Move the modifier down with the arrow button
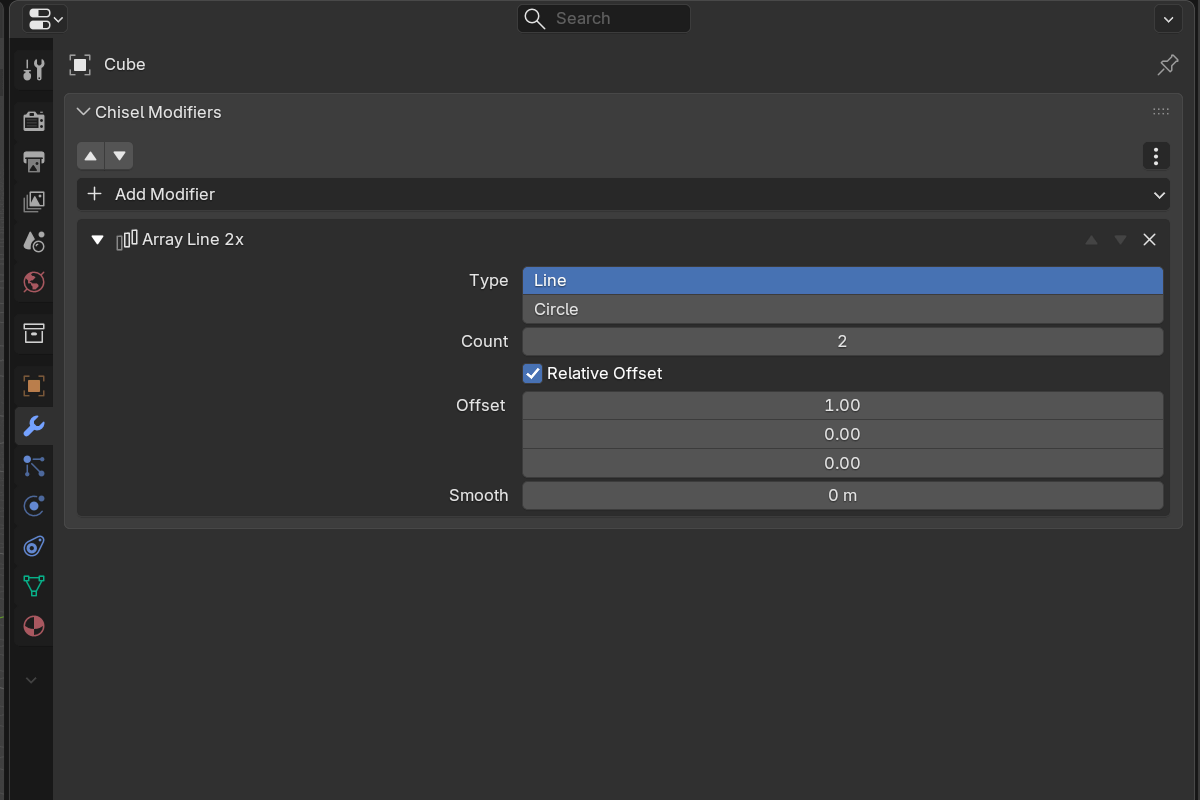 [x=119, y=156]
